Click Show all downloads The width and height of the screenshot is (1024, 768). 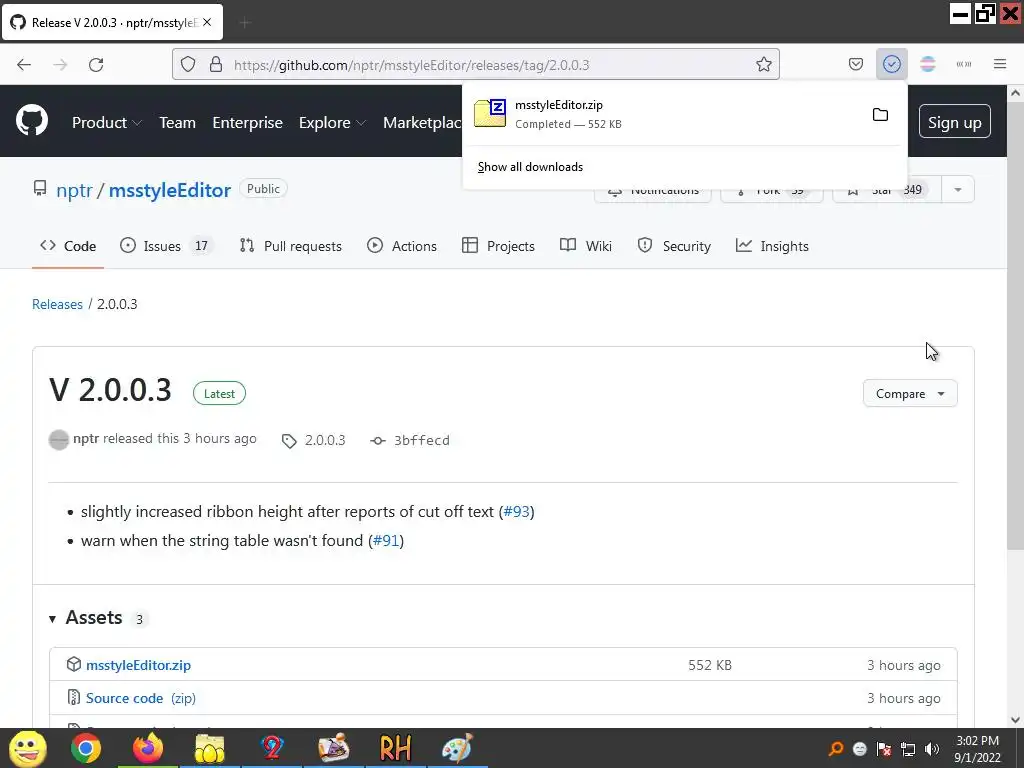[x=530, y=167]
